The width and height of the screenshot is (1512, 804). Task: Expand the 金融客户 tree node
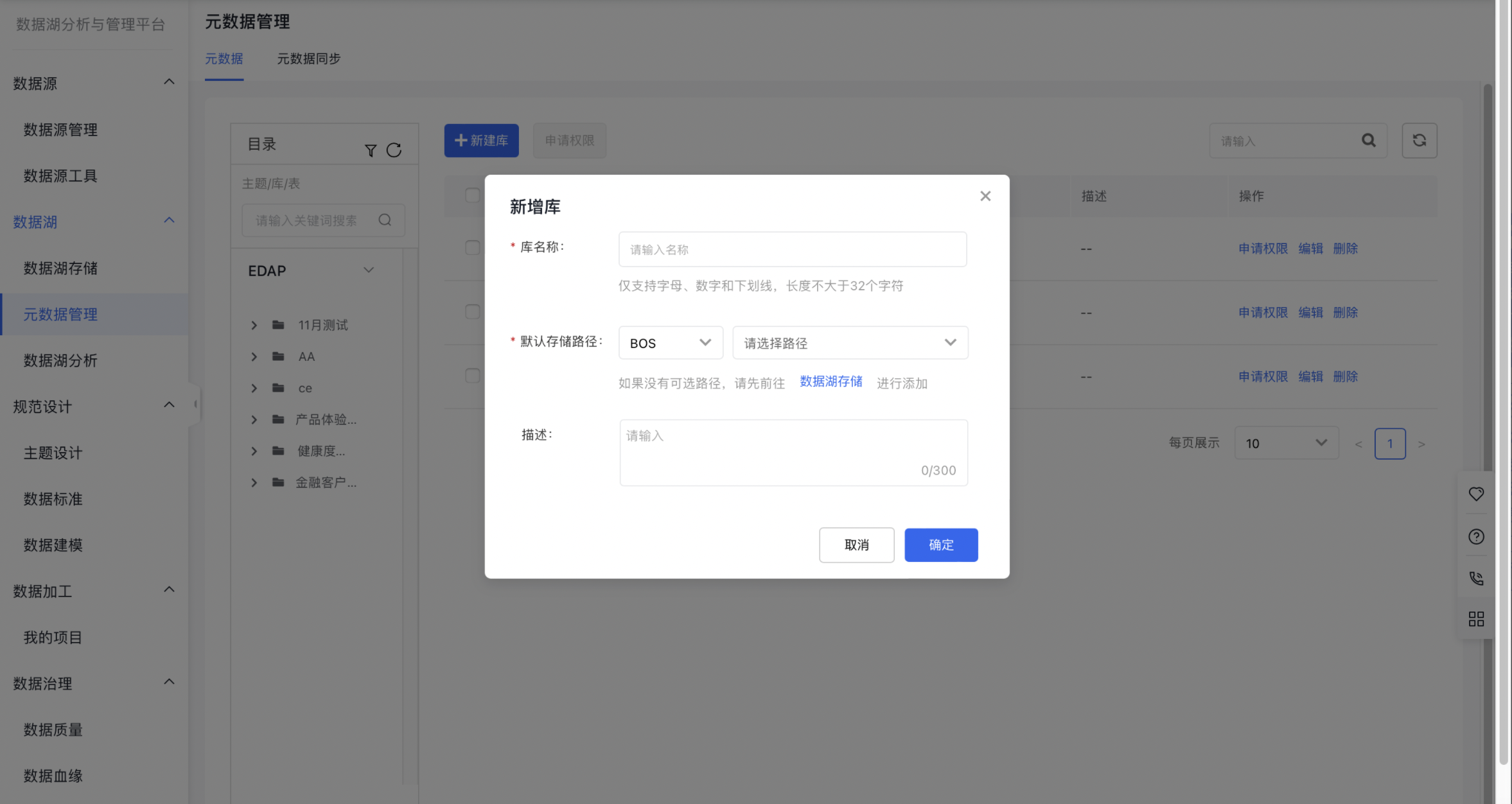pyautogui.click(x=254, y=483)
